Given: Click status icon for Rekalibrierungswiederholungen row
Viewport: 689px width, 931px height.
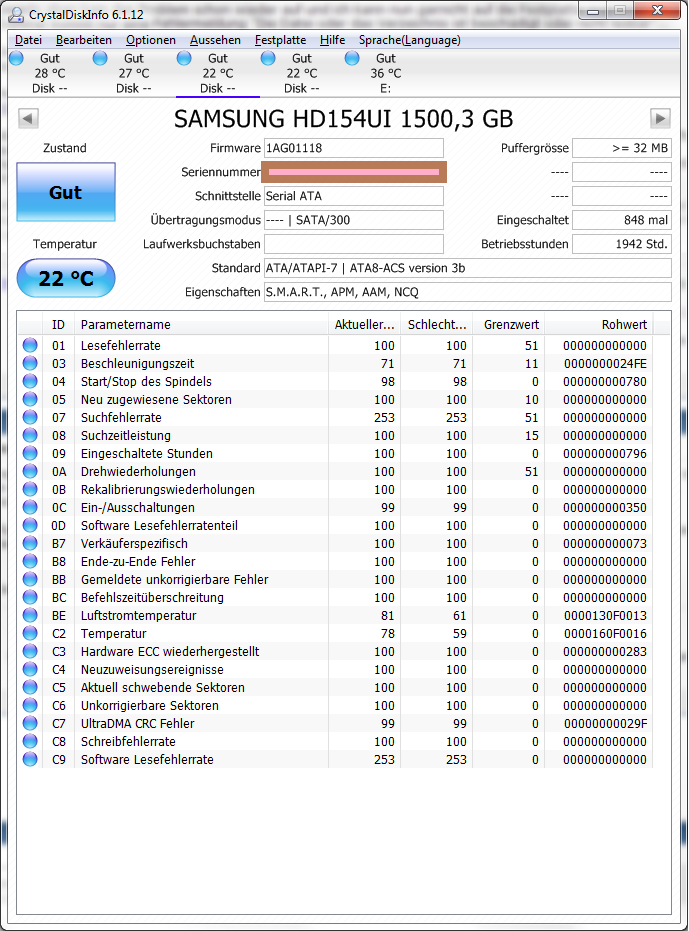Looking at the screenshot, I should pos(30,489).
